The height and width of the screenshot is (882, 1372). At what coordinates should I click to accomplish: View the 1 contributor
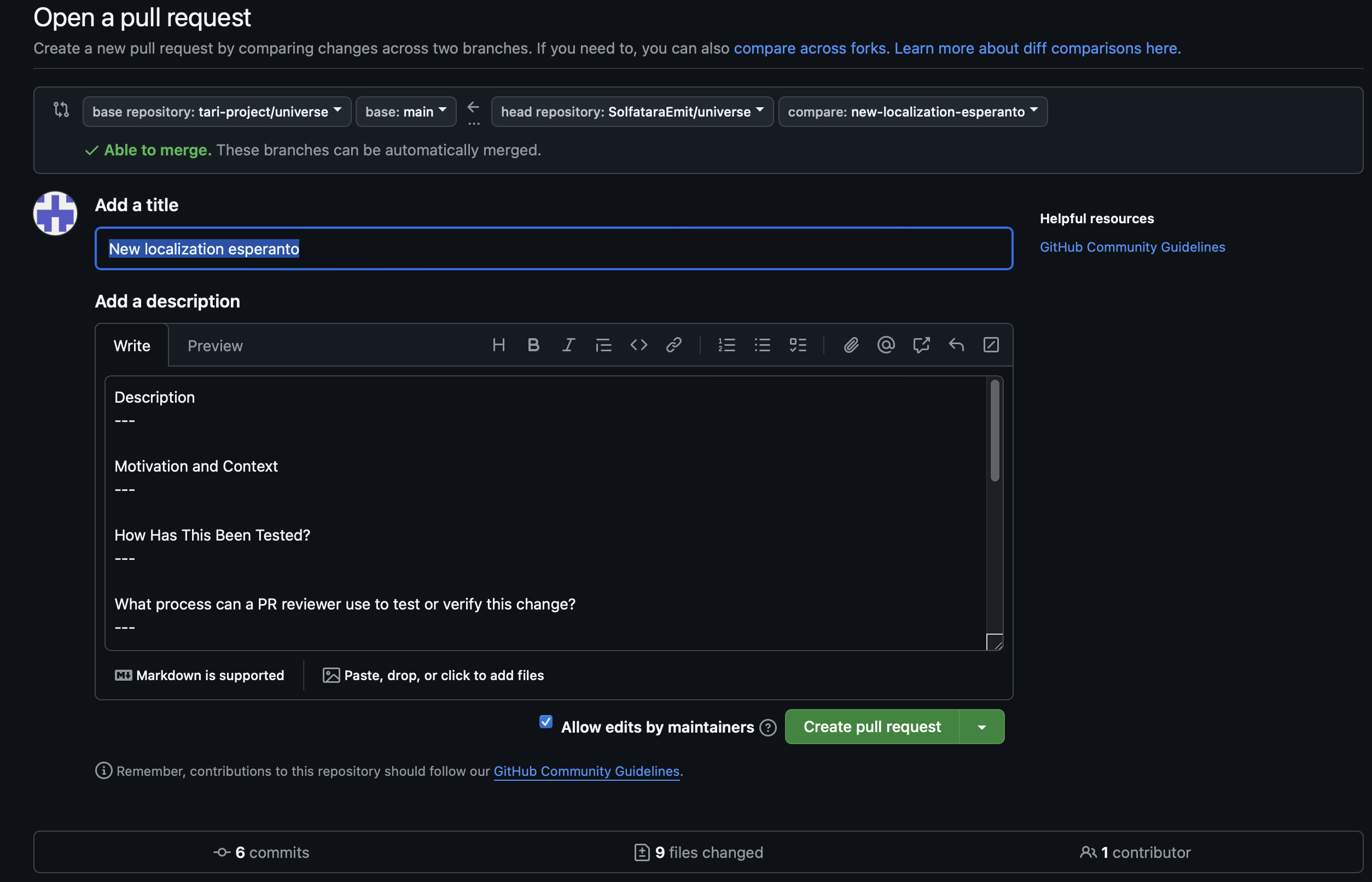[1135, 852]
